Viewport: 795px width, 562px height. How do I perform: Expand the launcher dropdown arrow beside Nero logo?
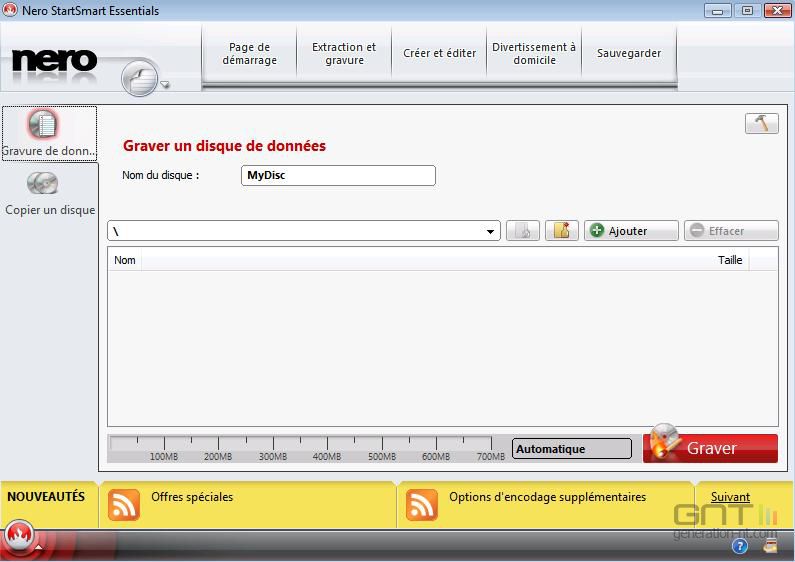coord(165,85)
